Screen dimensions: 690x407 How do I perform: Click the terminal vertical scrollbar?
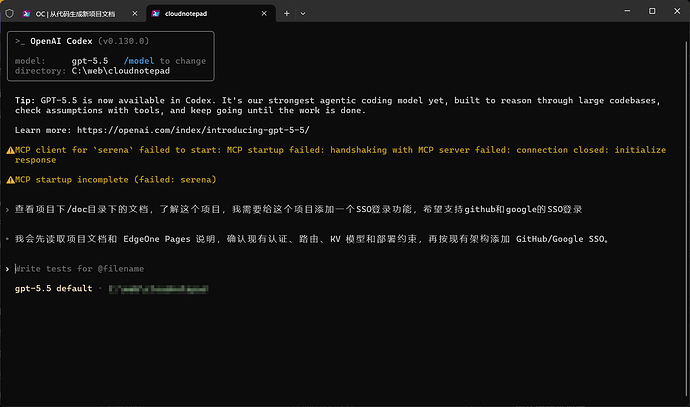(686, 219)
